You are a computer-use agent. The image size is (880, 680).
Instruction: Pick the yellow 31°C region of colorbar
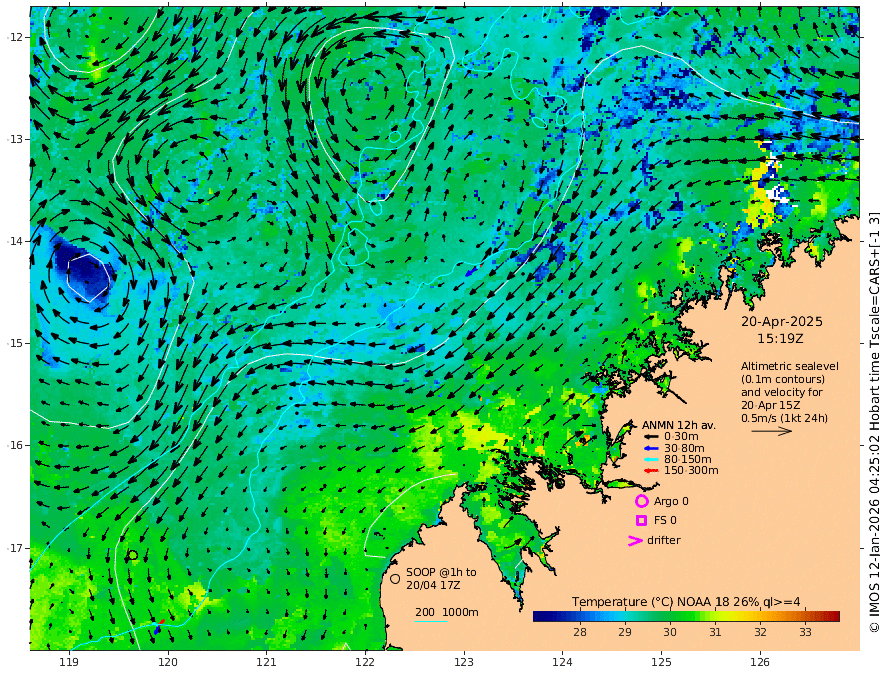pos(716,616)
